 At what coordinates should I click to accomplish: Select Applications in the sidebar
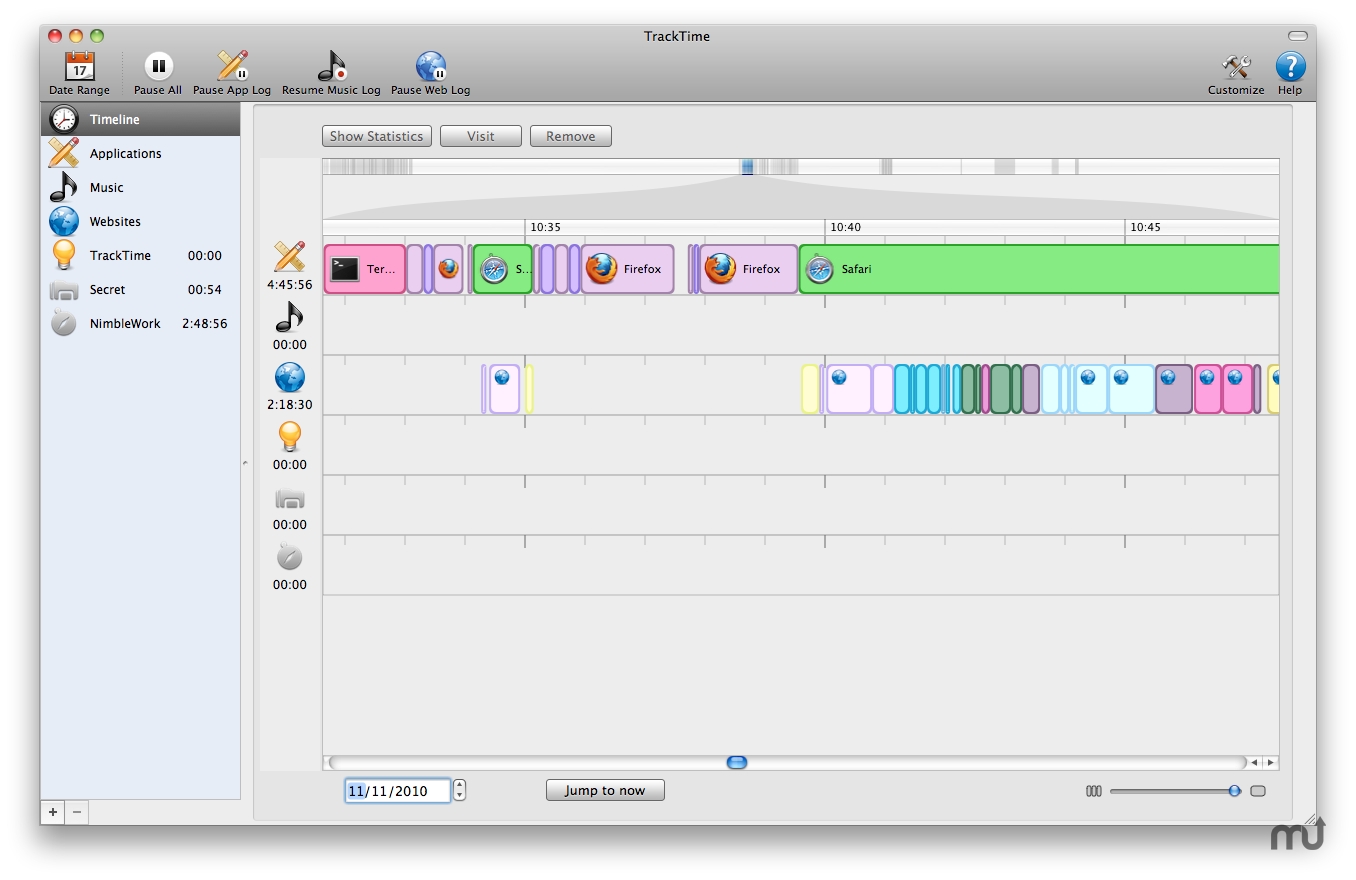point(125,153)
